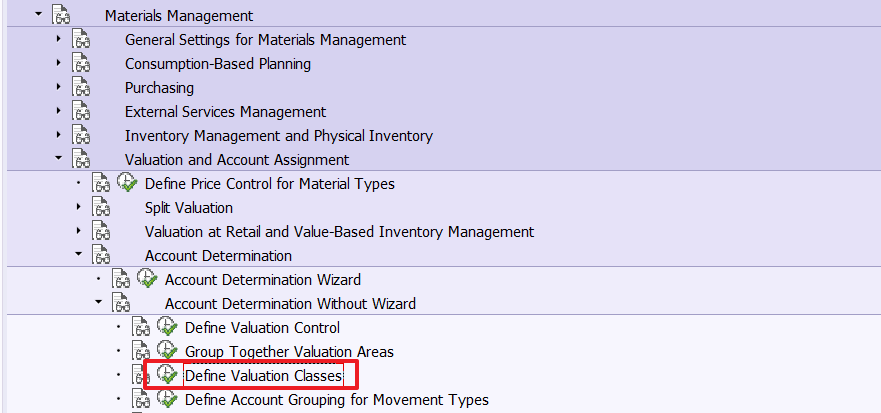Open documentation icon beside Define Valuation Classes
The image size is (881, 413).
point(141,376)
